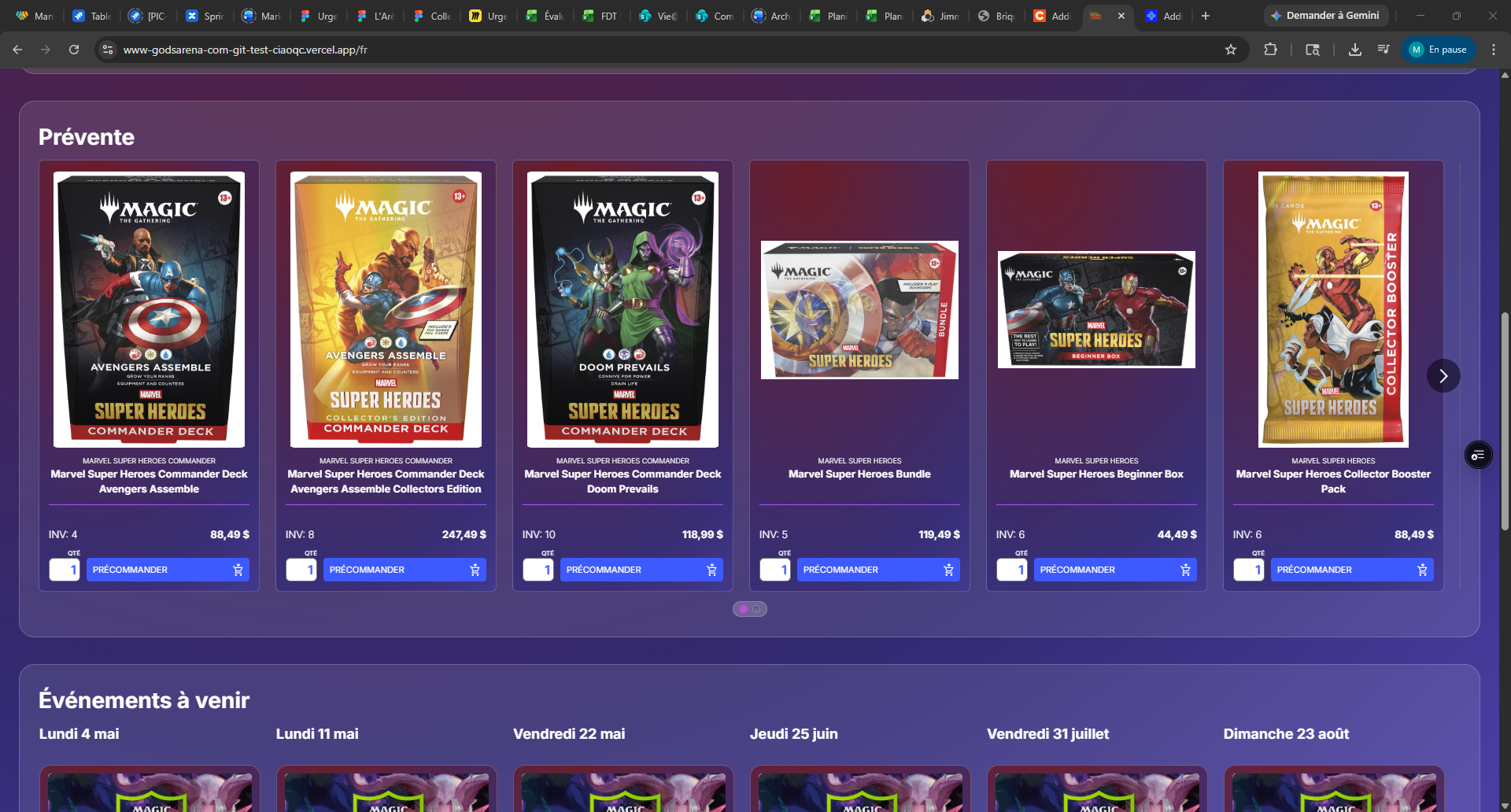Open the floating filter list icon
1511x812 pixels.
tap(1478, 455)
